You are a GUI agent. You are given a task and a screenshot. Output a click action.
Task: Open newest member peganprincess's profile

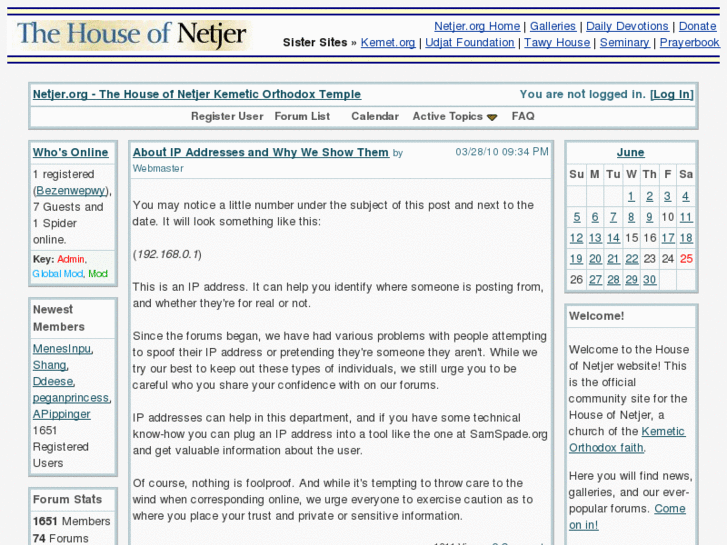[71, 398]
